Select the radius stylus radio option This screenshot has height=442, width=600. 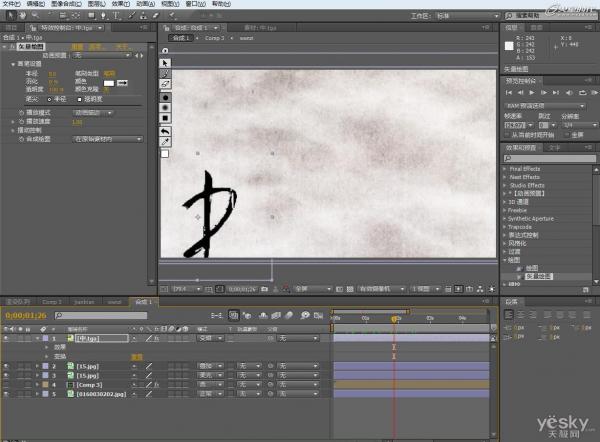[x=49, y=99]
